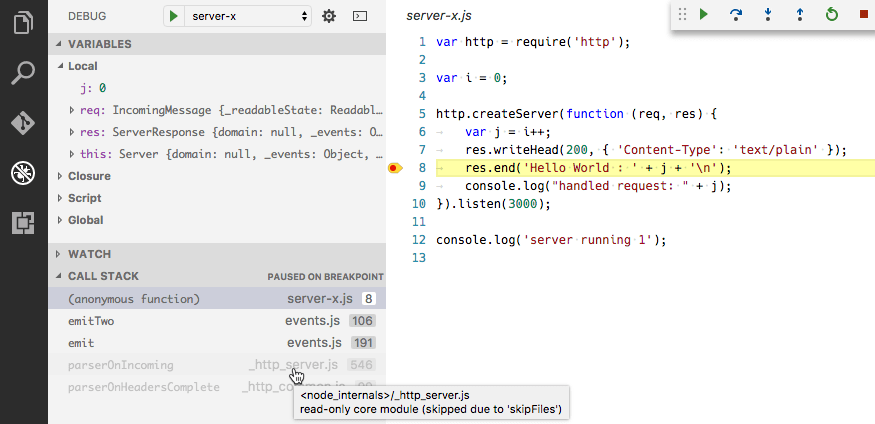Image resolution: width=875 pixels, height=424 pixels.
Task: Click the Step Out arrow button
Action: pos(799,15)
